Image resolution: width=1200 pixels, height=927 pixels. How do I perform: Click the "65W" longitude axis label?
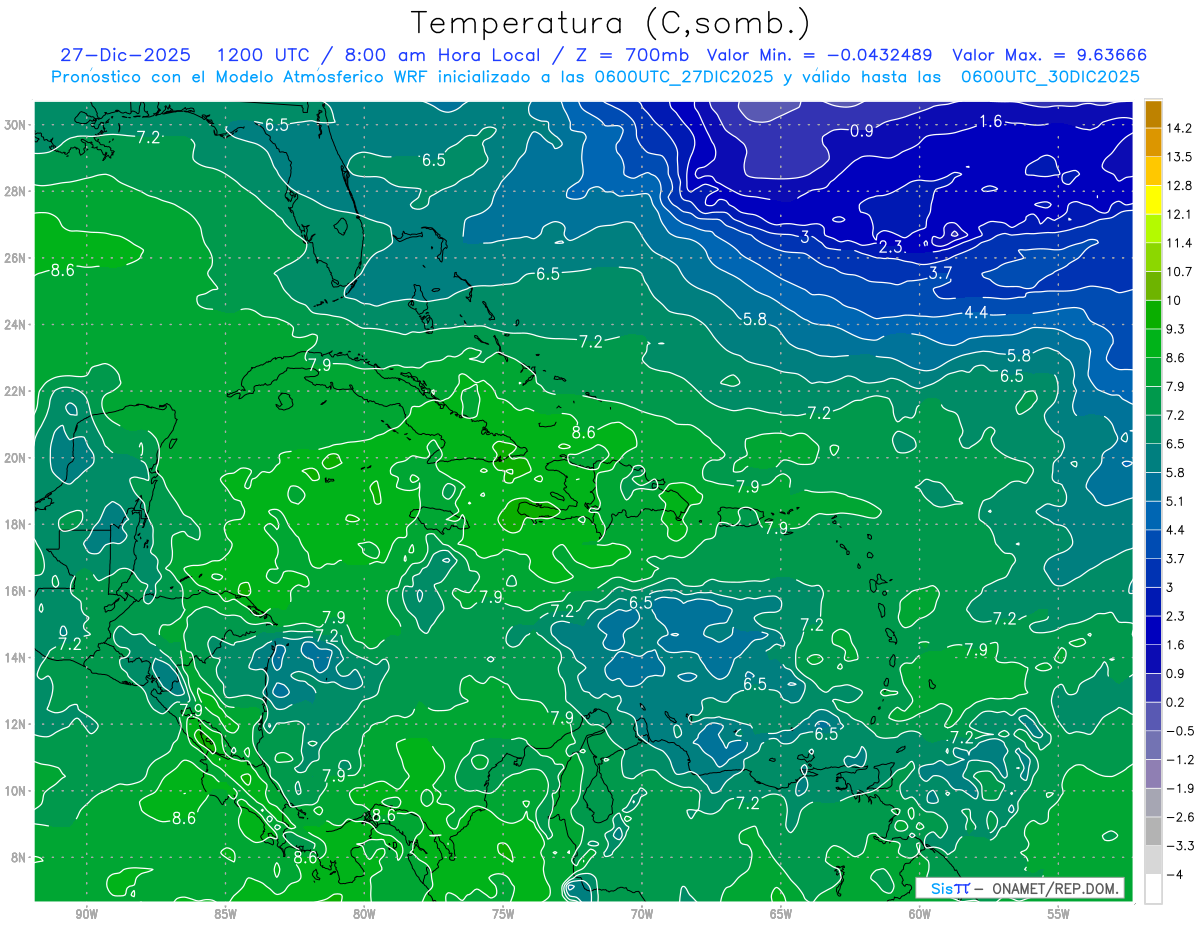click(x=781, y=914)
